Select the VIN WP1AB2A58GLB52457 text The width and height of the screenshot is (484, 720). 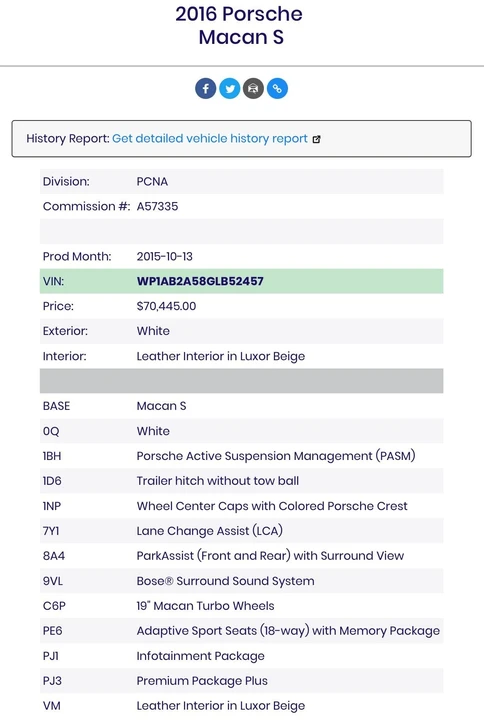coord(200,281)
